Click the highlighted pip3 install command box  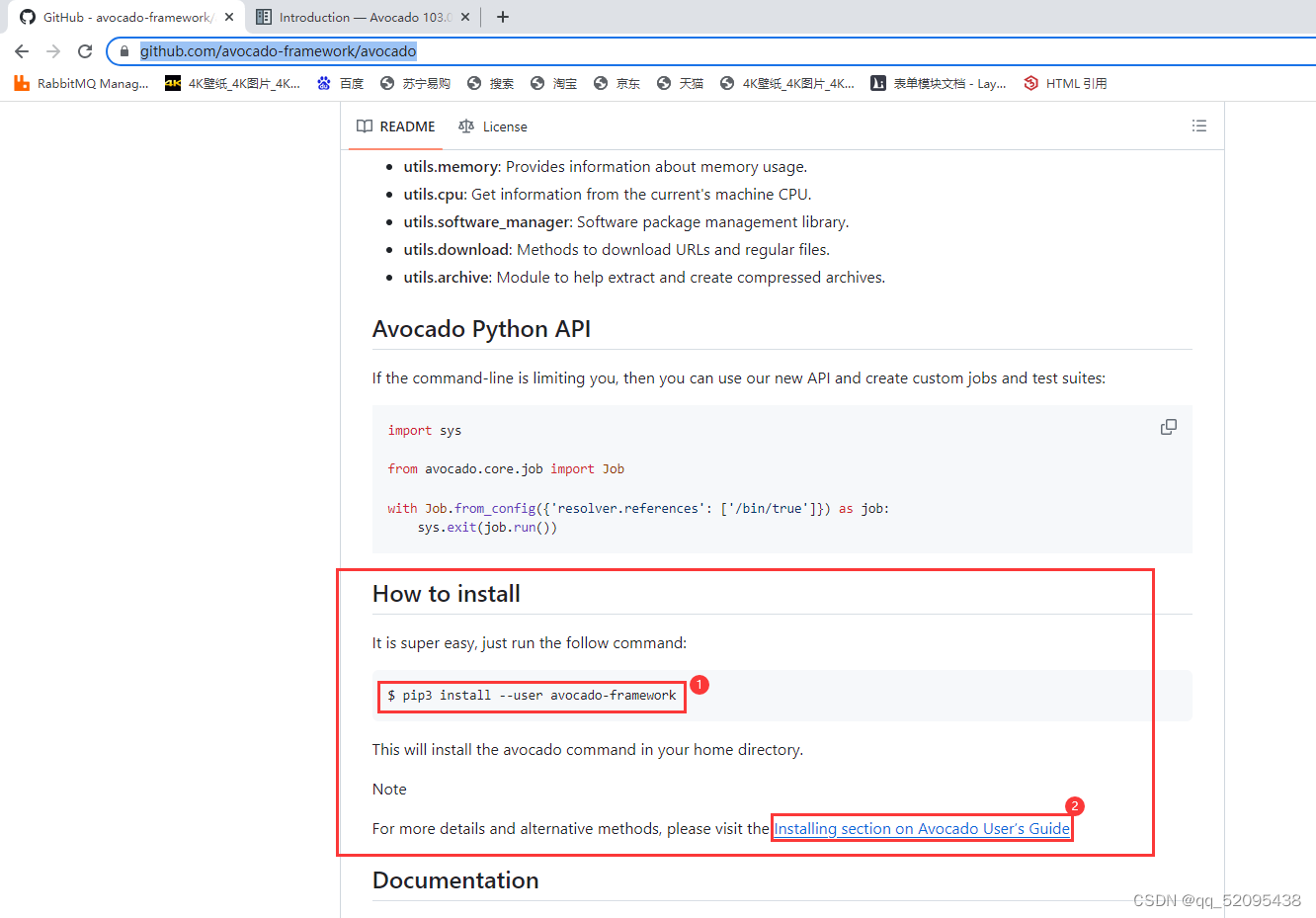click(532, 695)
